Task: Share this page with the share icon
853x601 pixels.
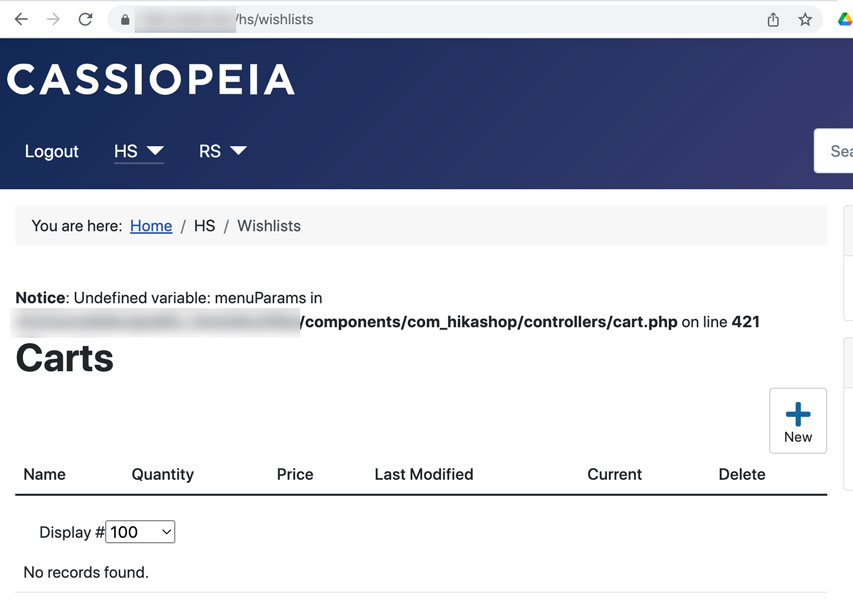Action: (x=773, y=20)
